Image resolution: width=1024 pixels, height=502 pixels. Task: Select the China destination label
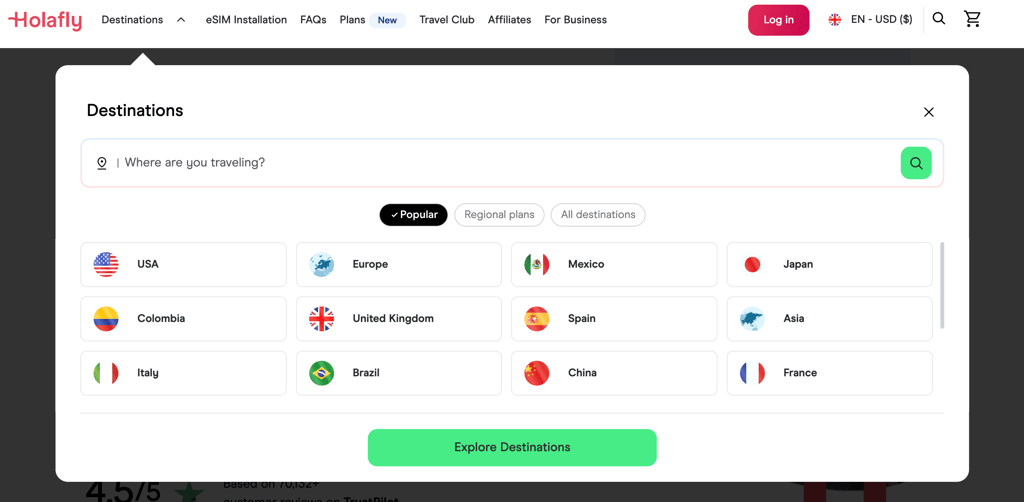click(582, 373)
